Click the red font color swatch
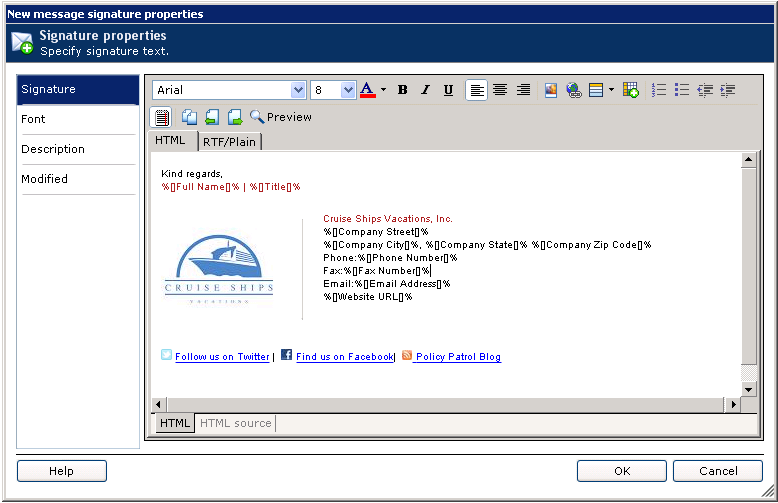Image resolution: width=778 pixels, height=503 pixels. (367, 90)
